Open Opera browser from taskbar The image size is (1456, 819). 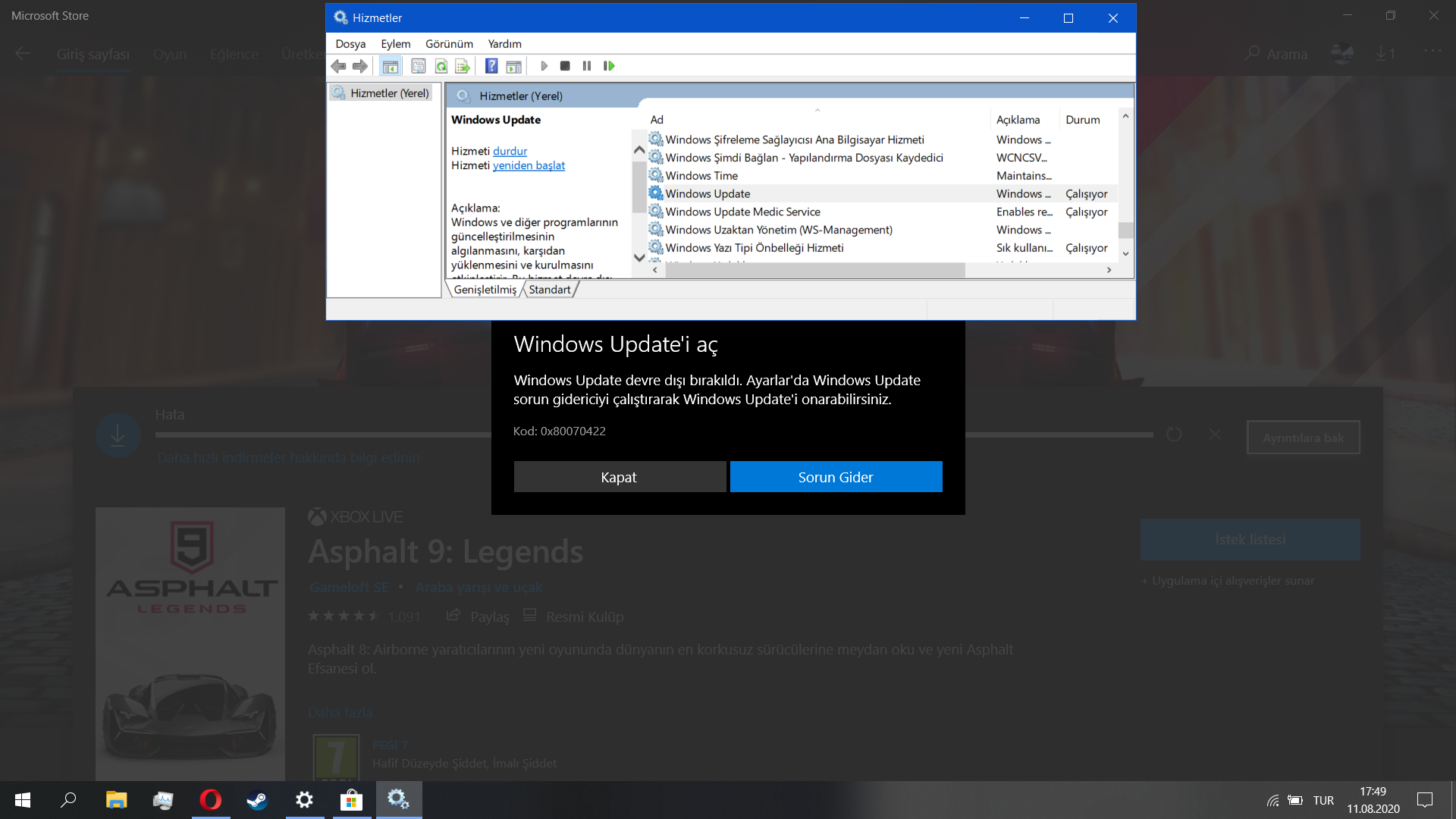[x=211, y=800]
